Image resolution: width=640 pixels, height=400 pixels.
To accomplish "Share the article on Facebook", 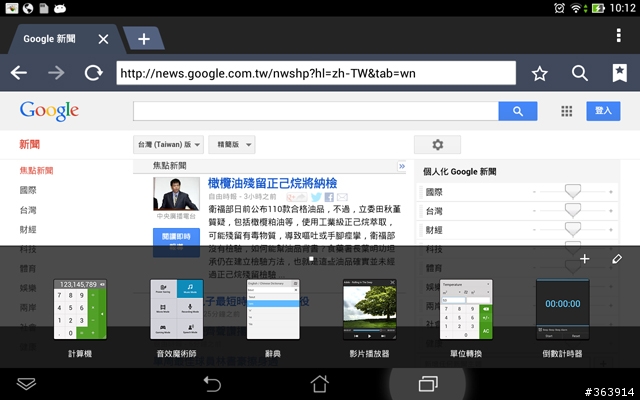I will [x=329, y=197].
